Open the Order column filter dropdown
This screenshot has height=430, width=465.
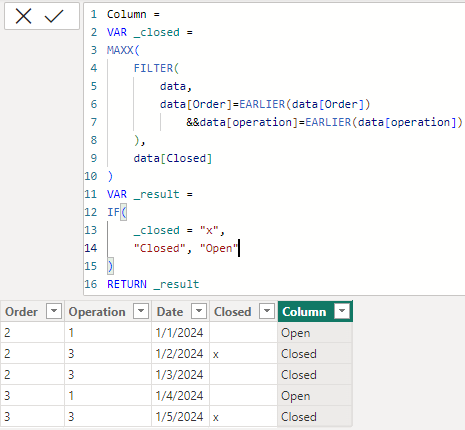(54, 311)
